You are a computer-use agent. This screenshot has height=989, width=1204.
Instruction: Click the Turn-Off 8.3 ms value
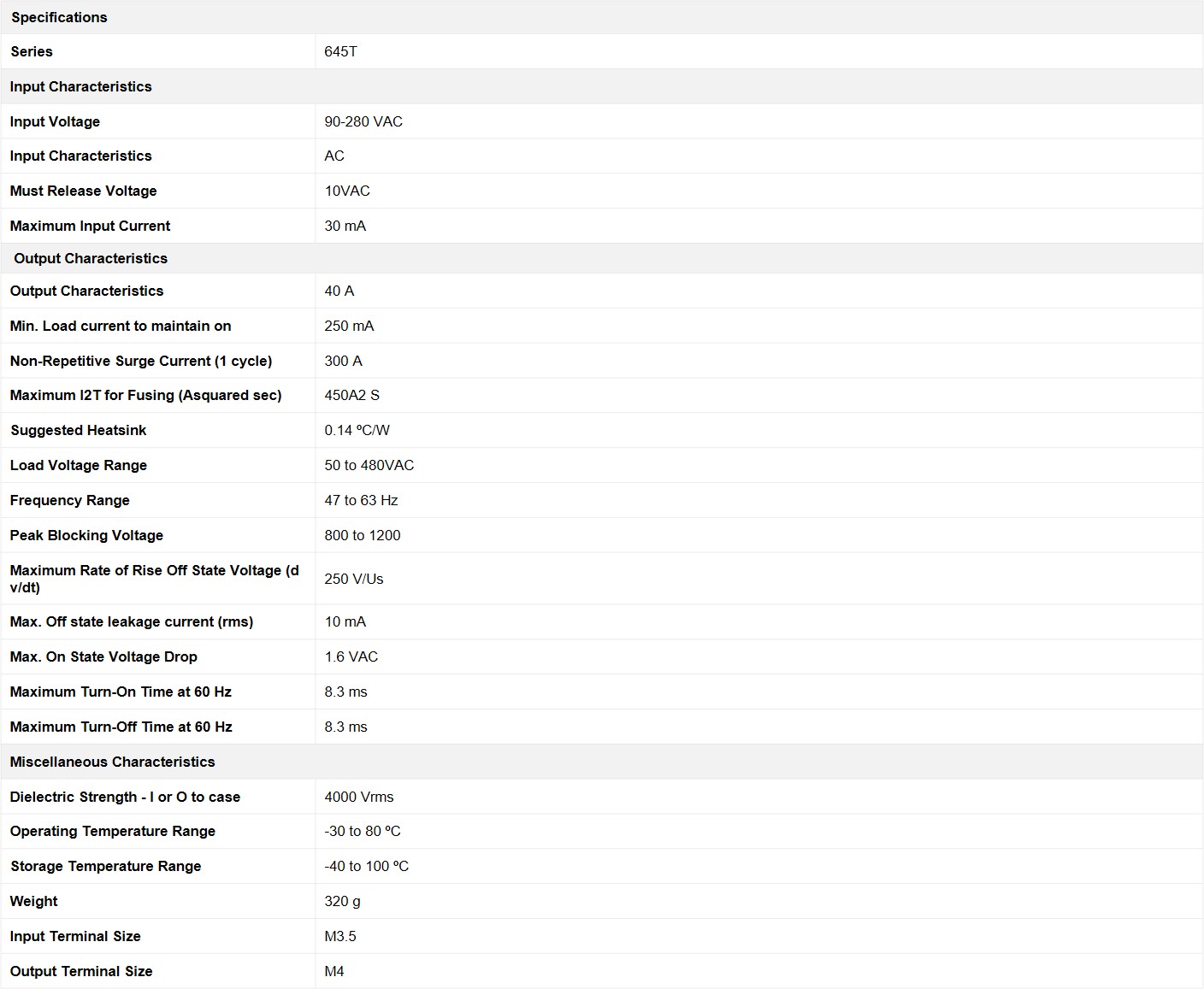click(x=345, y=727)
